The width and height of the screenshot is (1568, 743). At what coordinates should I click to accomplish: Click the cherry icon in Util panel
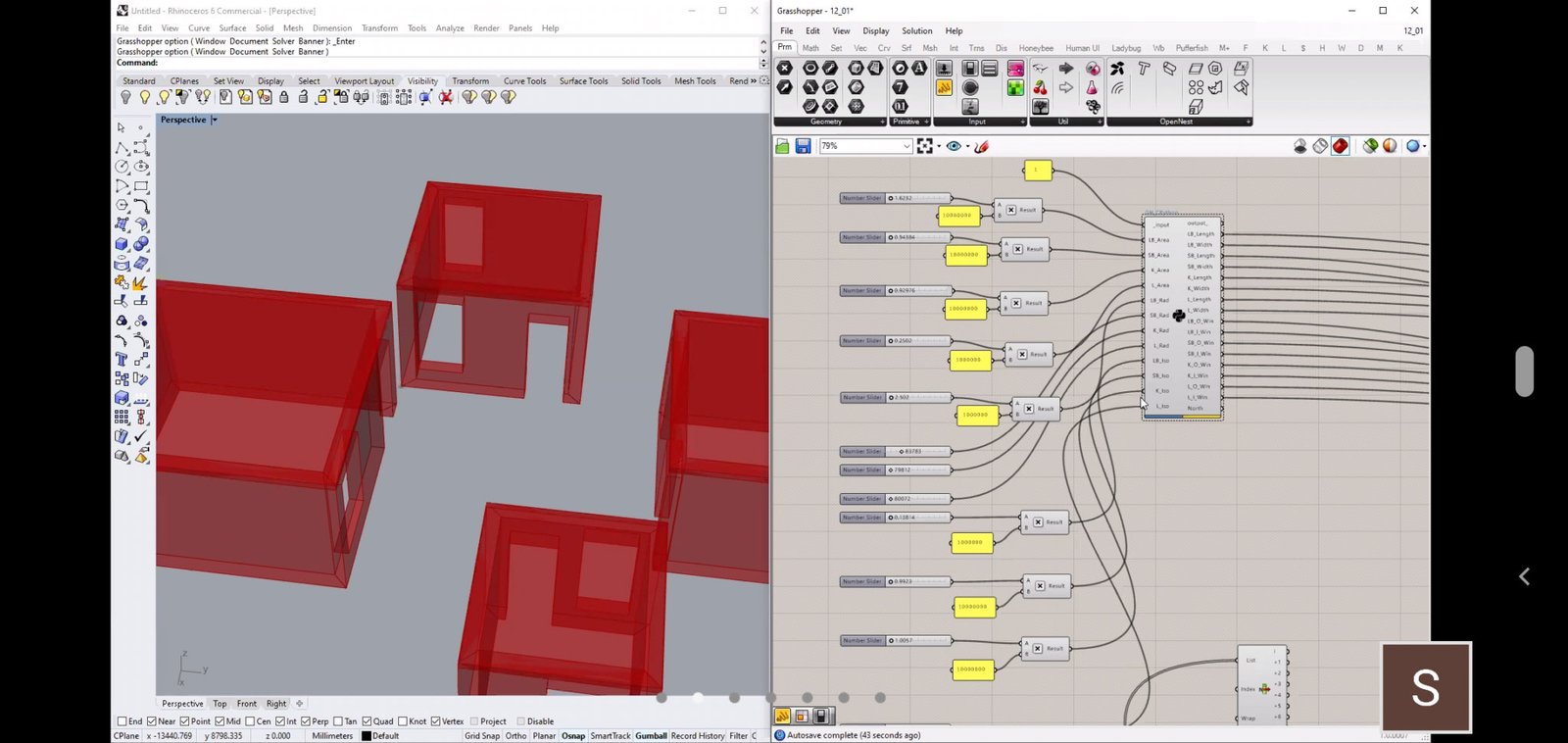(x=1040, y=88)
